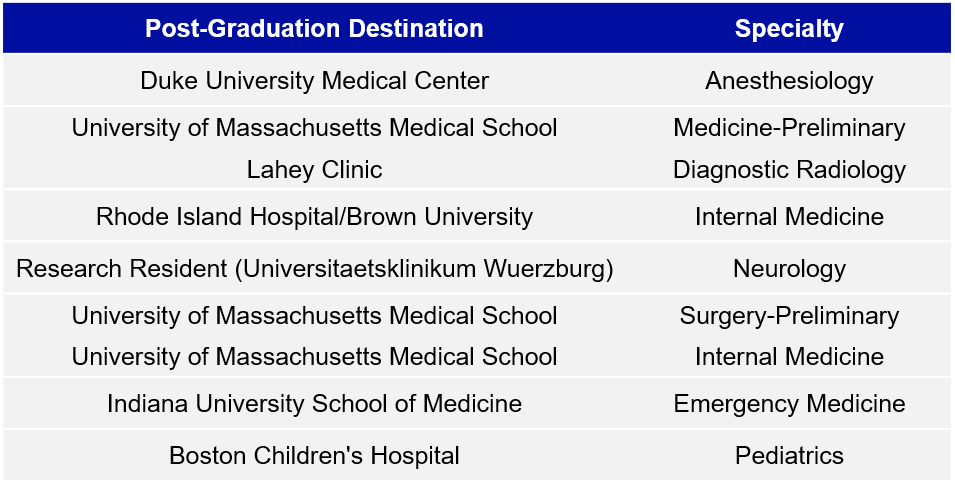This screenshot has height=486, width=955.
Task: Click the Surgery-Preliminary specialty entry
Action: point(789,316)
